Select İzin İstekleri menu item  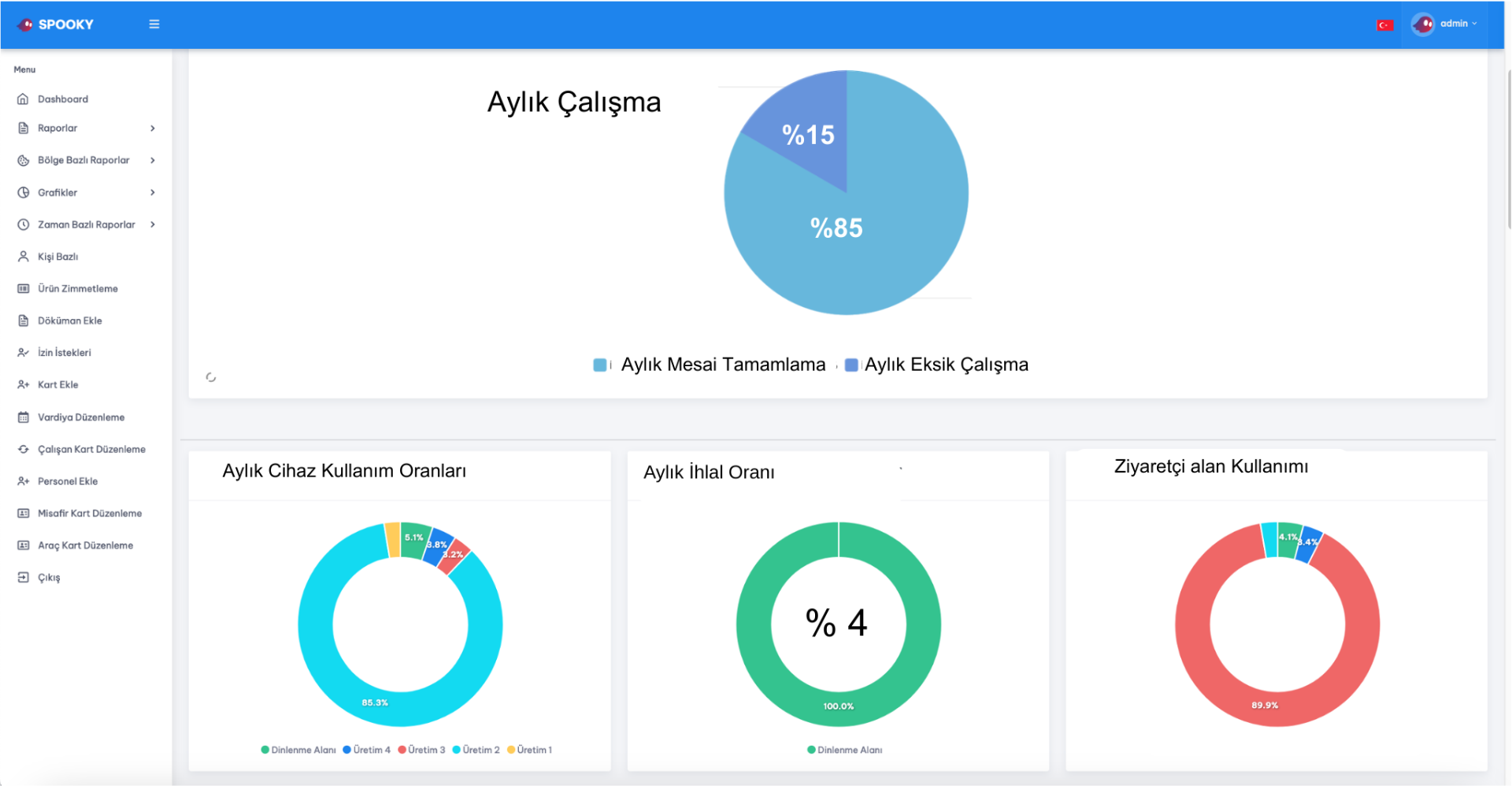65,353
